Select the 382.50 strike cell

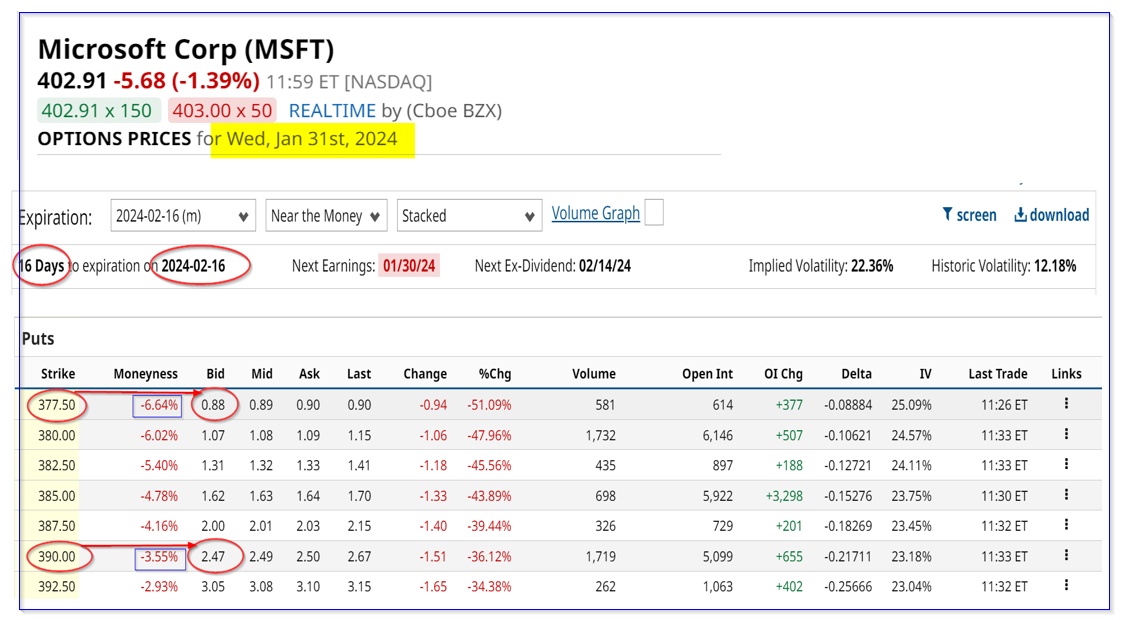pyautogui.click(x=57, y=465)
